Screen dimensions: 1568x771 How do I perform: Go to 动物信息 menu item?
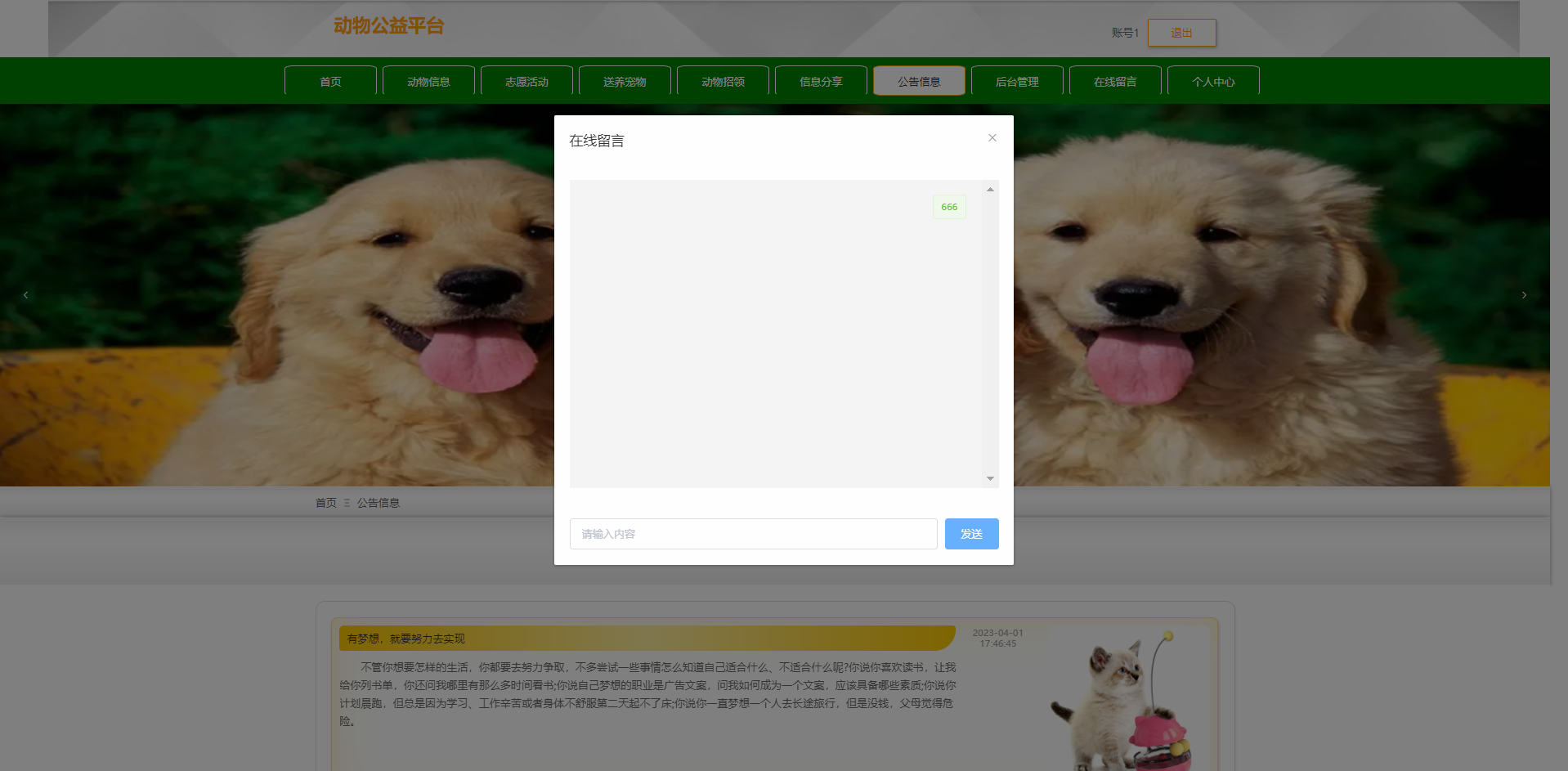[x=428, y=81]
